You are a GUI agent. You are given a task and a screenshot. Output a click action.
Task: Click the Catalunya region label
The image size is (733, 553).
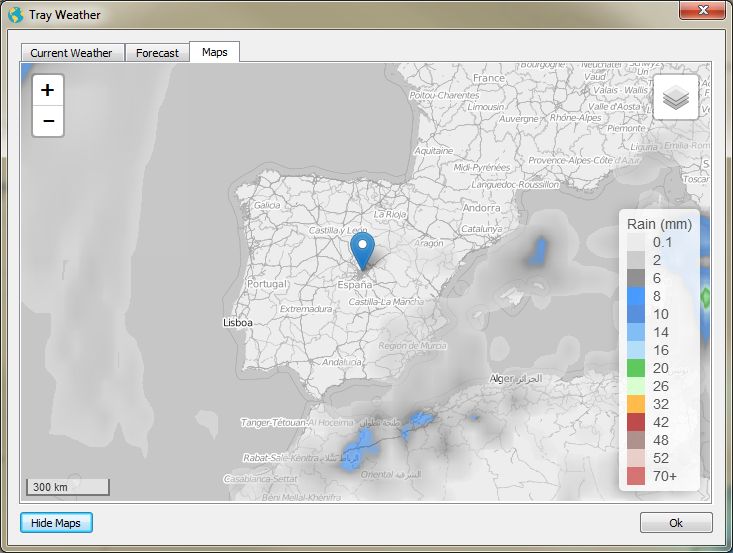(x=481, y=229)
